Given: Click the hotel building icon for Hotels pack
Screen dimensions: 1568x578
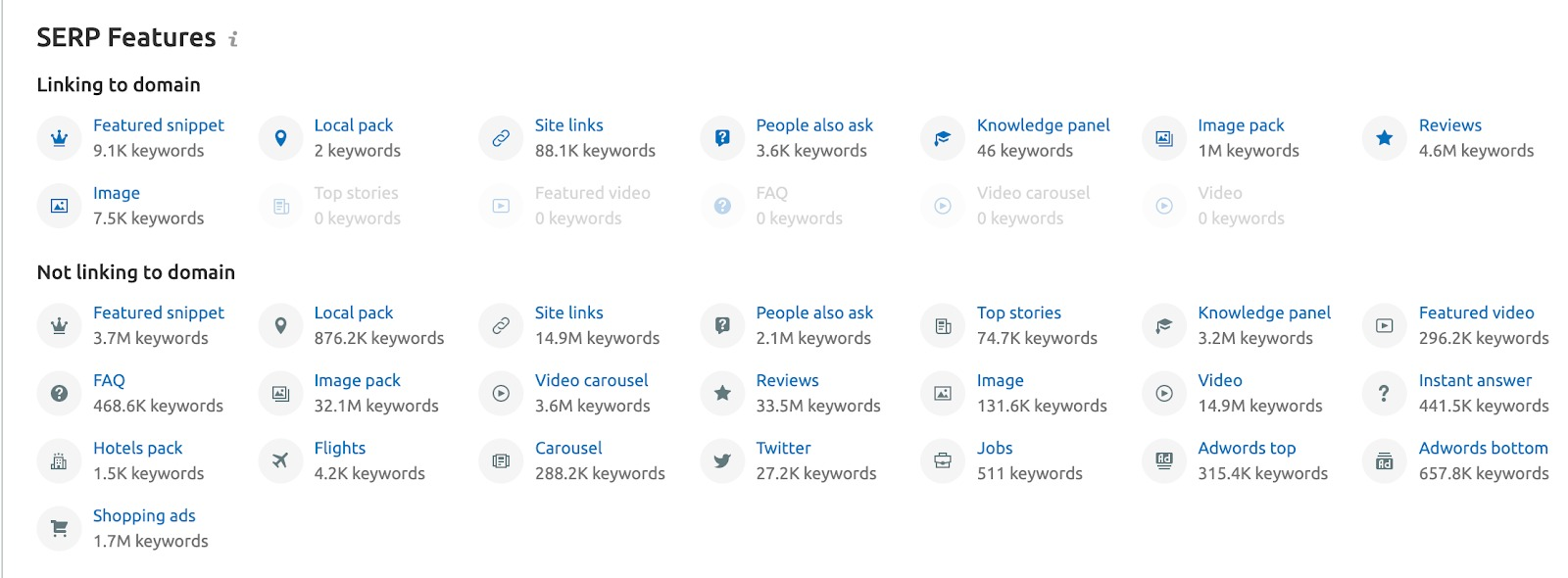Looking at the screenshot, I should point(59,460).
